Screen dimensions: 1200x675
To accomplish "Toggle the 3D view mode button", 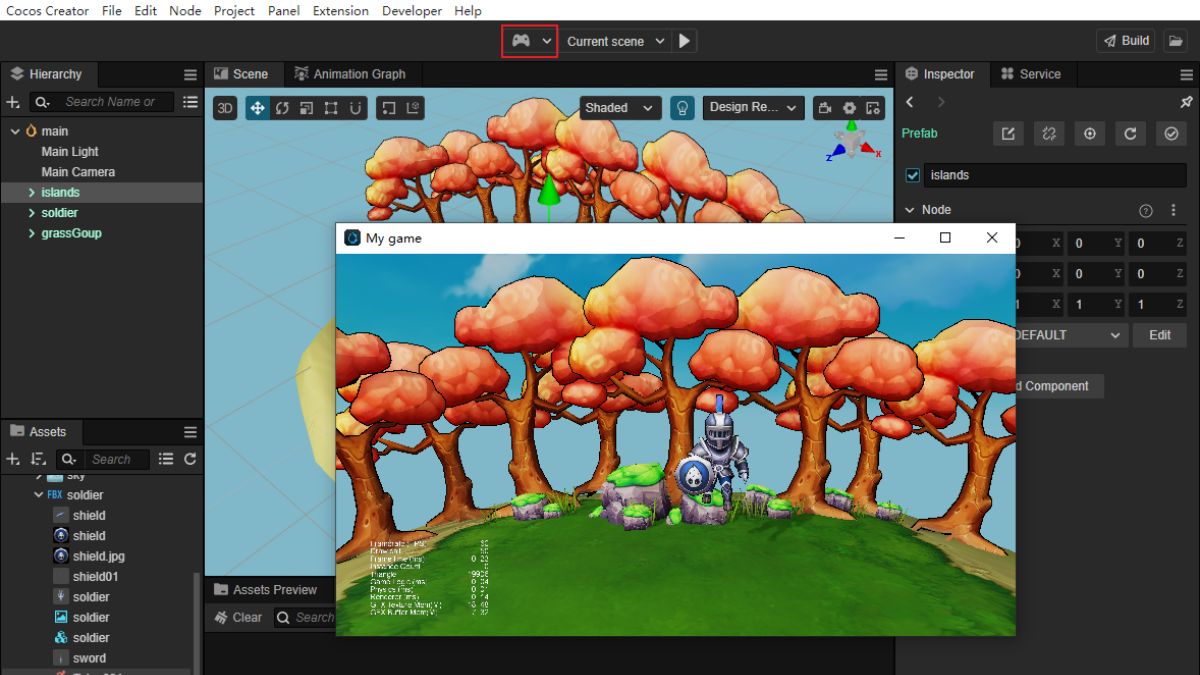I will click(225, 108).
